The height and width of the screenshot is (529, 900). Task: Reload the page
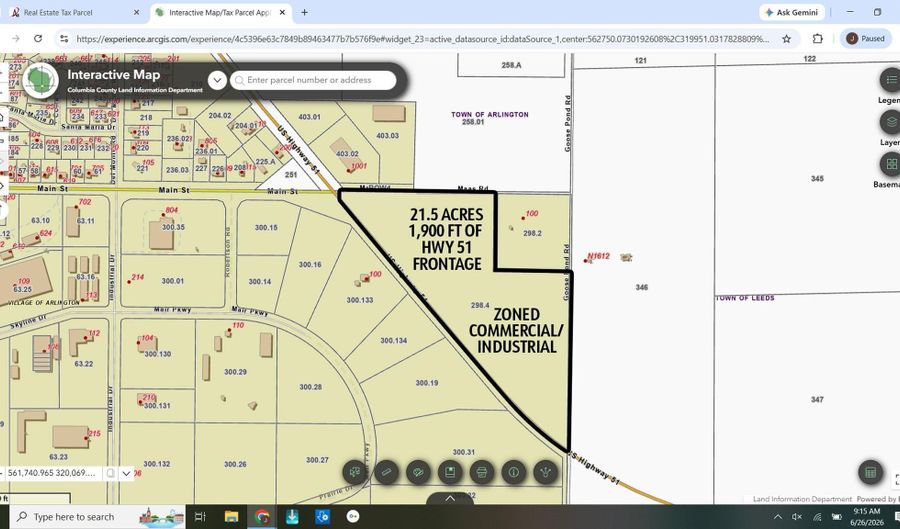coord(38,38)
